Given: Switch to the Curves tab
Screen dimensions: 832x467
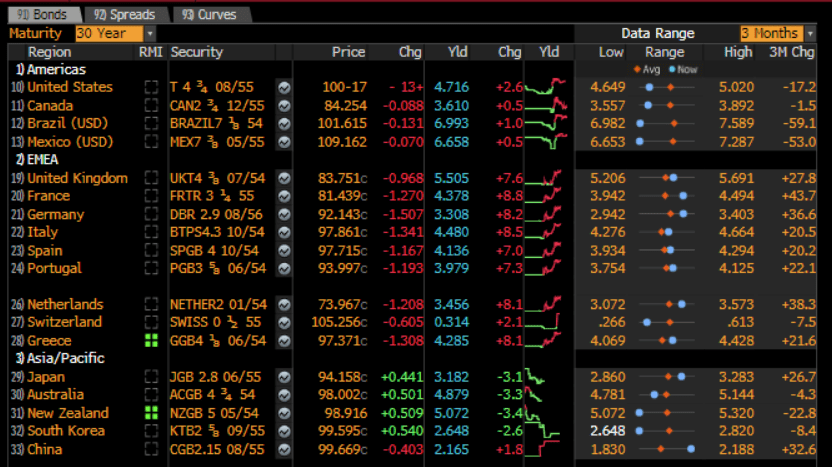Looking at the screenshot, I should point(209,14).
